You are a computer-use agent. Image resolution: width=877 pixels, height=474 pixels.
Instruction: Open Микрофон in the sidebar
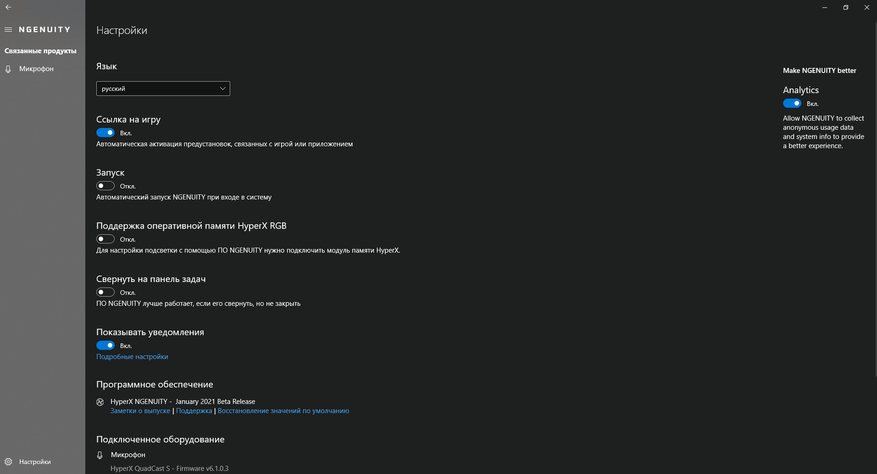tap(36, 69)
